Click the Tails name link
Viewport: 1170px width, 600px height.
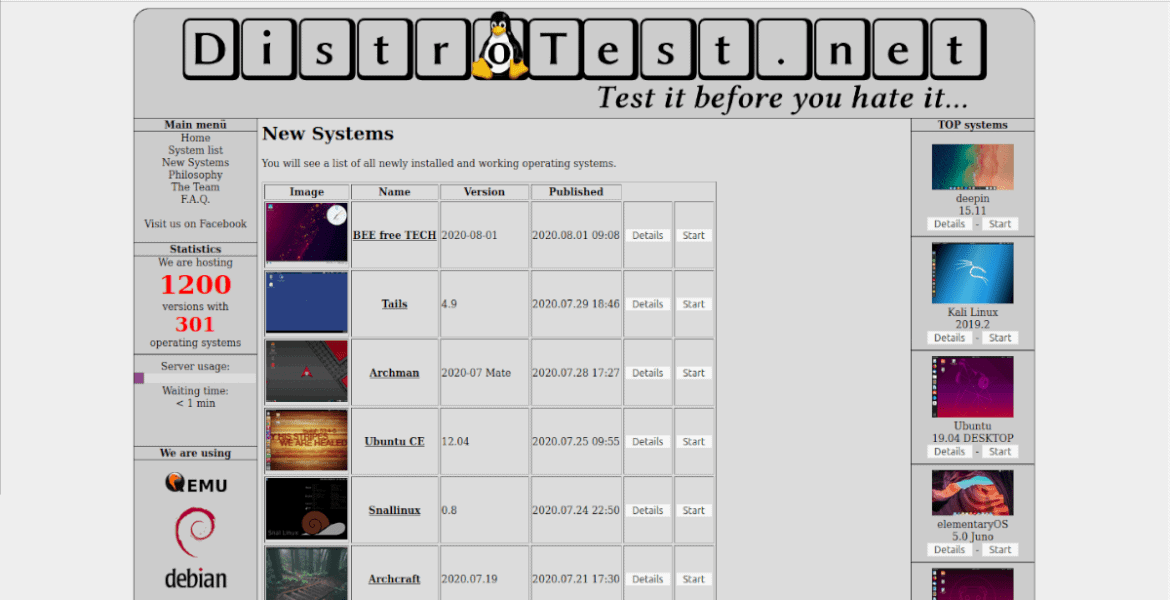click(x=394, y=304)
